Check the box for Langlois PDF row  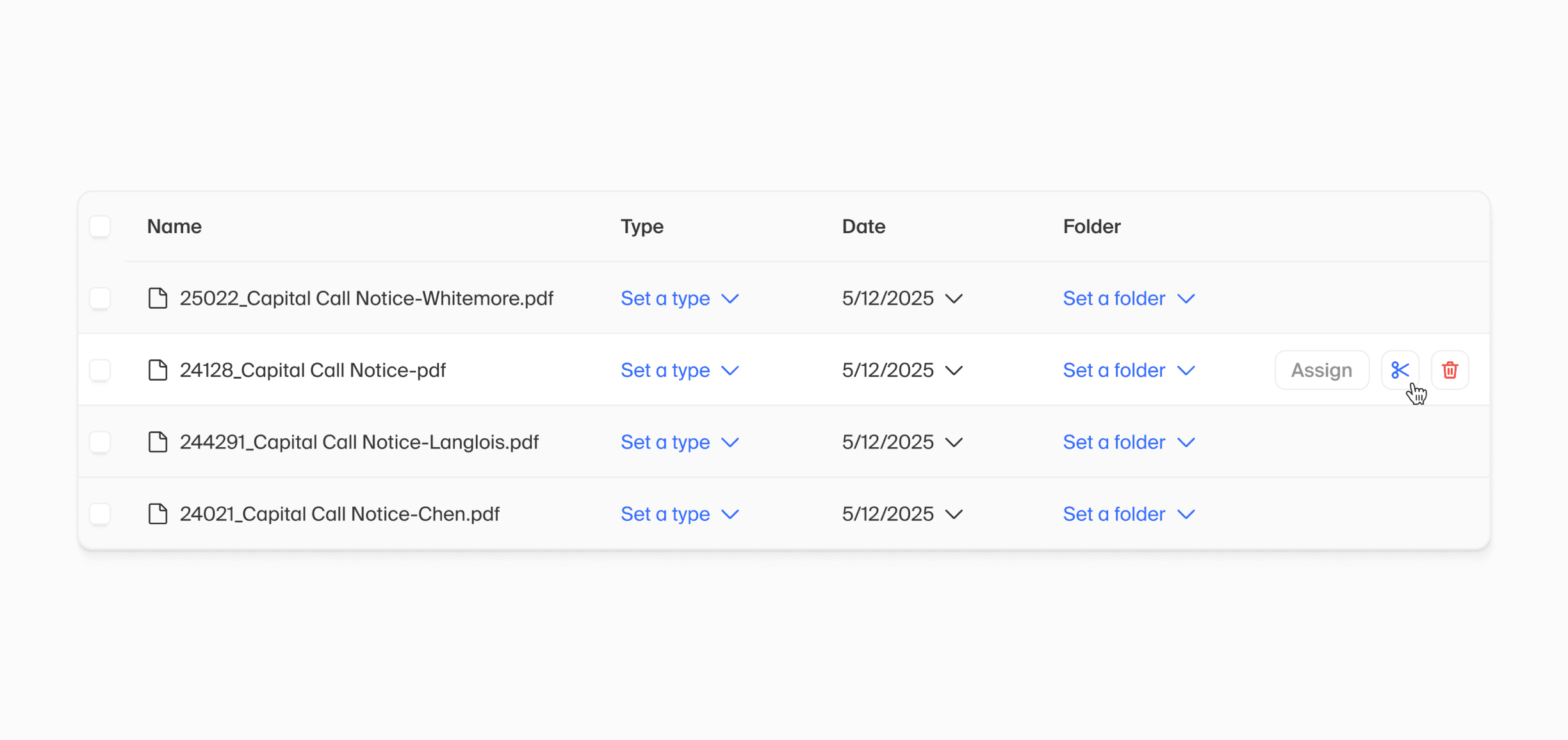pos(100,442)
